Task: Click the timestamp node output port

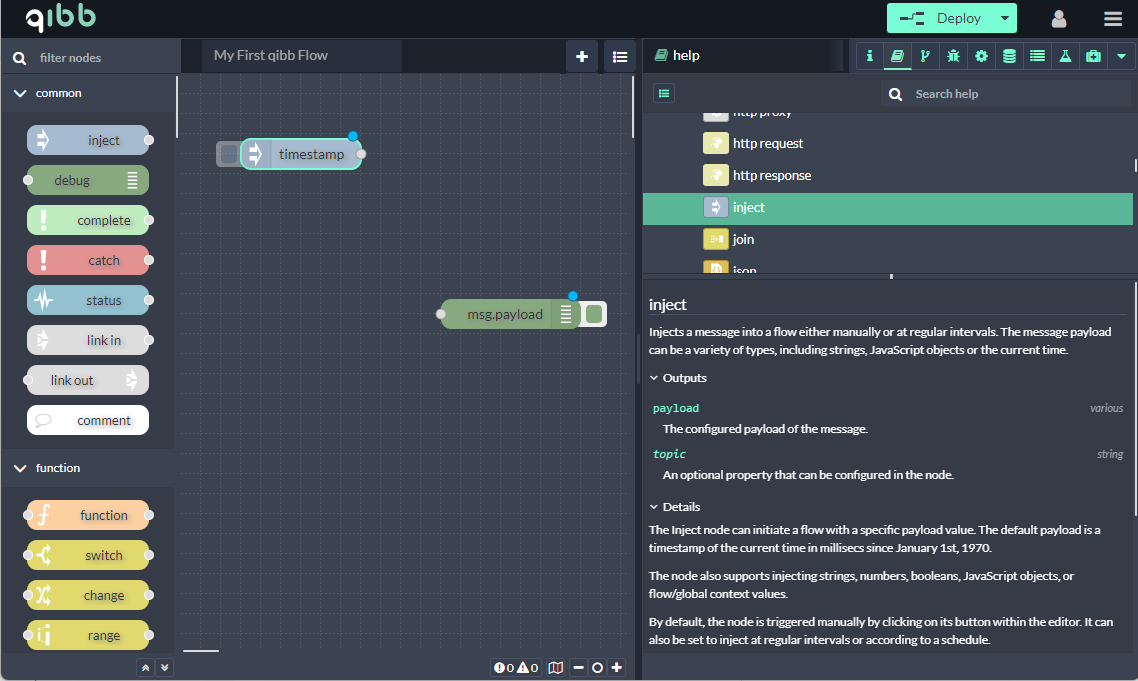Action: point(361,154)
